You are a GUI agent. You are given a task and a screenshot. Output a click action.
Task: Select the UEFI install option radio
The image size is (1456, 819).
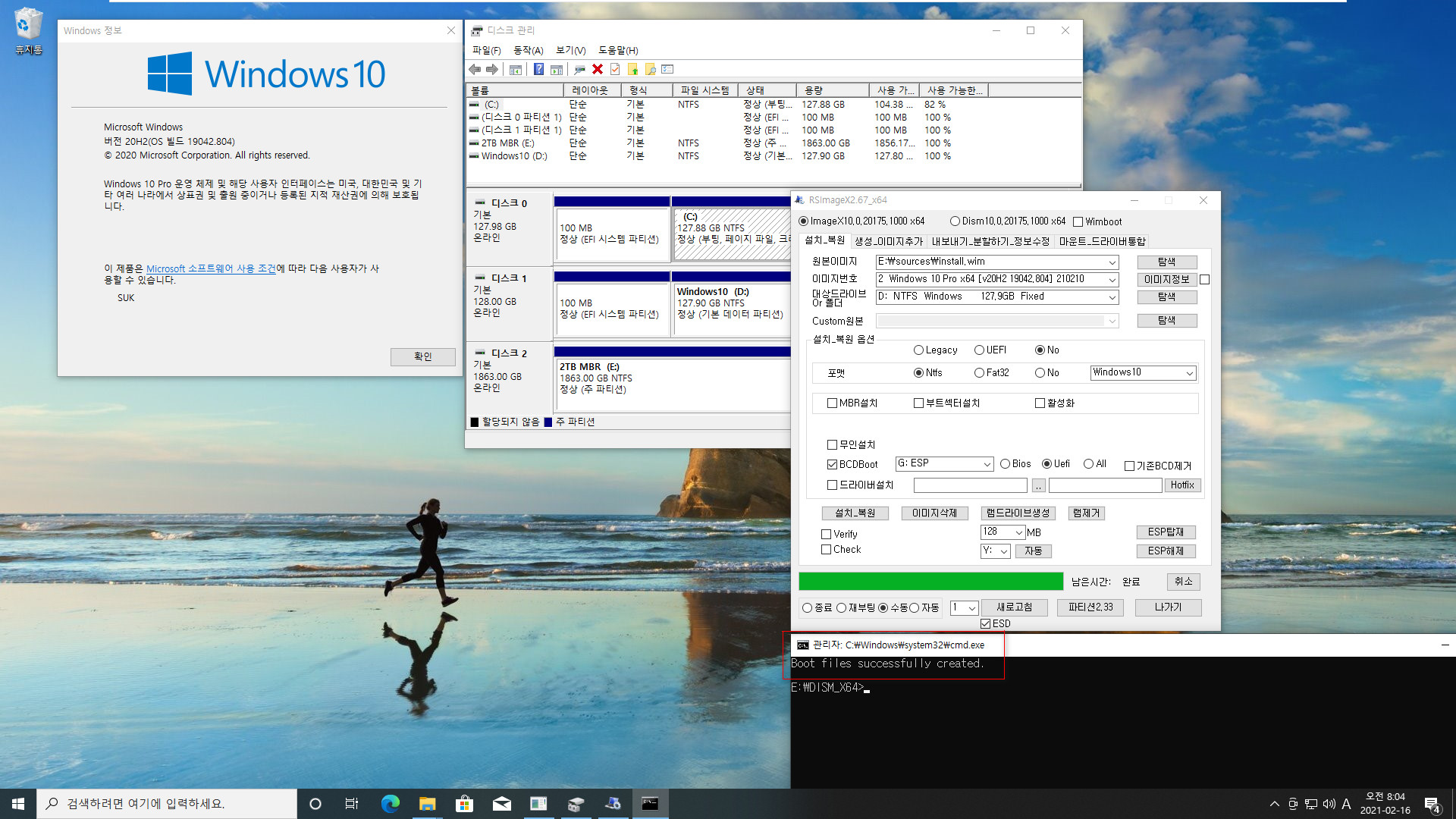pyautogui.click(x=979, y=350)
